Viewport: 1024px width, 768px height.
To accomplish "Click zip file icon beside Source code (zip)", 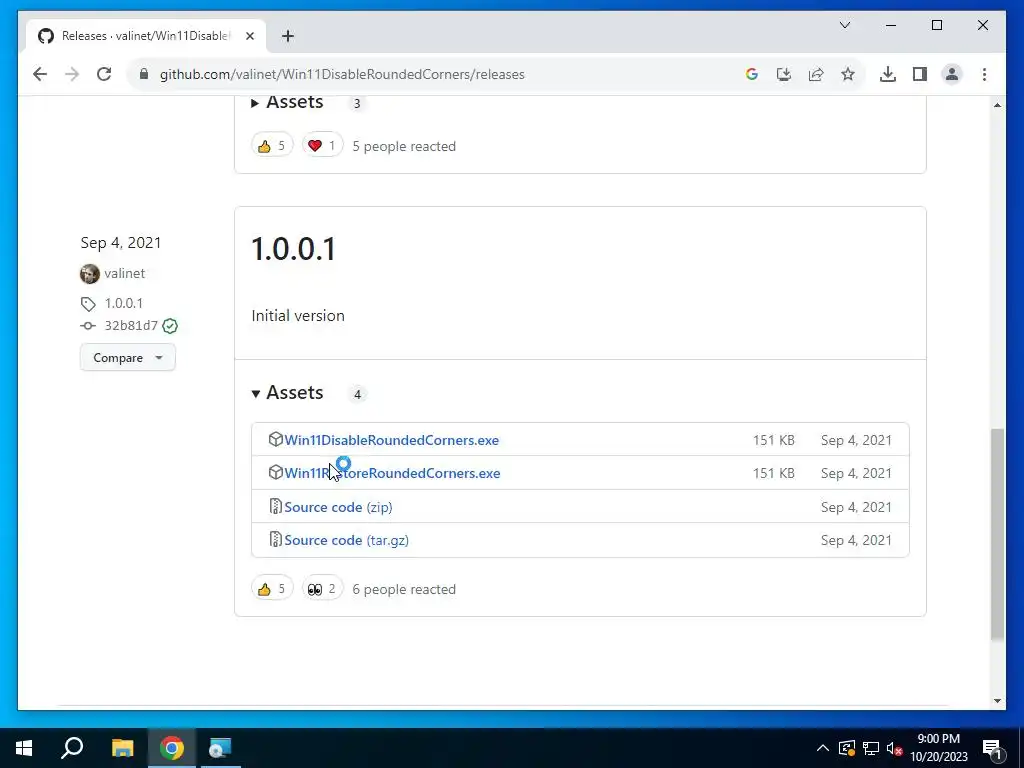I will coord(276,506).
